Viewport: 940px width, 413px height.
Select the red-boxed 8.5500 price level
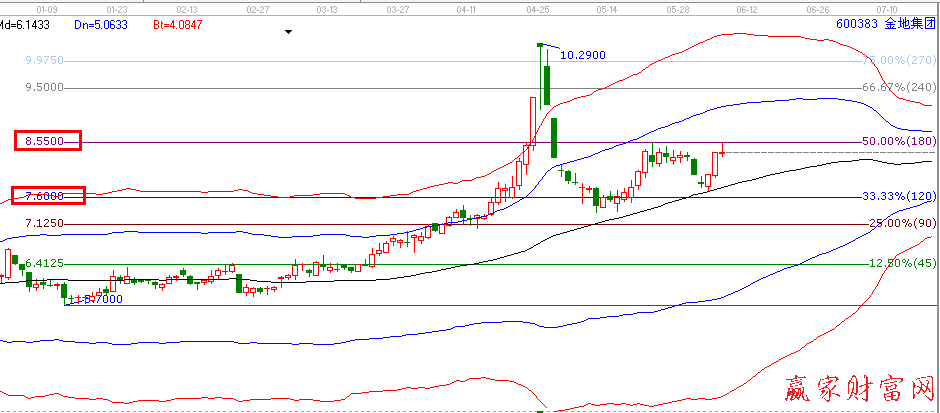coord(47,142)
